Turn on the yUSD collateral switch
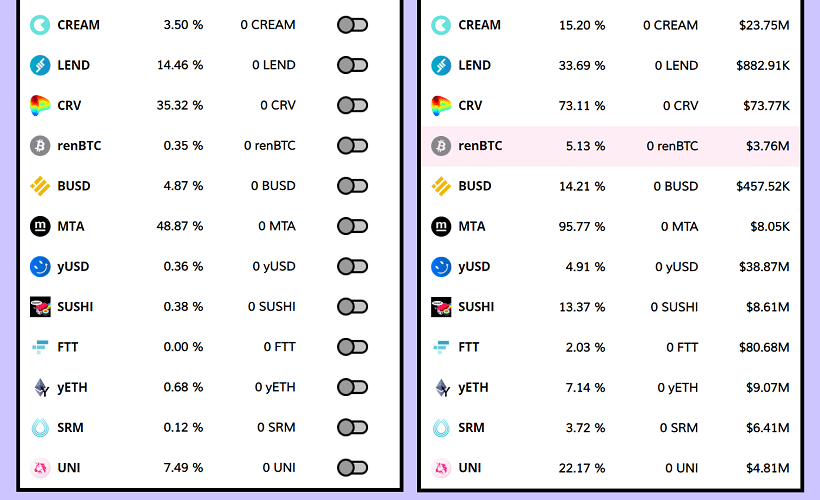820x500 pixels. [x=352, y=266]
